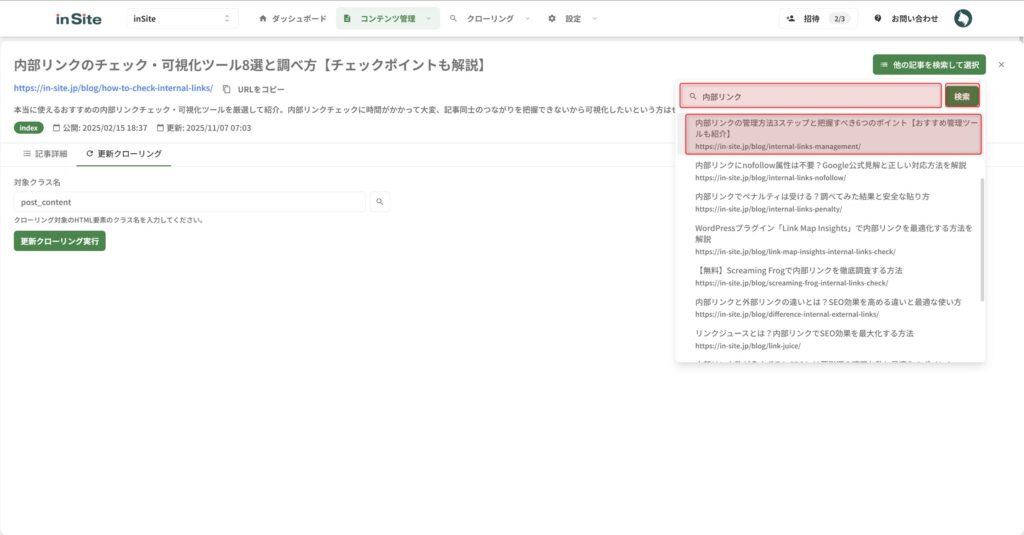Click the 検索 button
This screenshot has height=535, width=1024.
(962, 96)
